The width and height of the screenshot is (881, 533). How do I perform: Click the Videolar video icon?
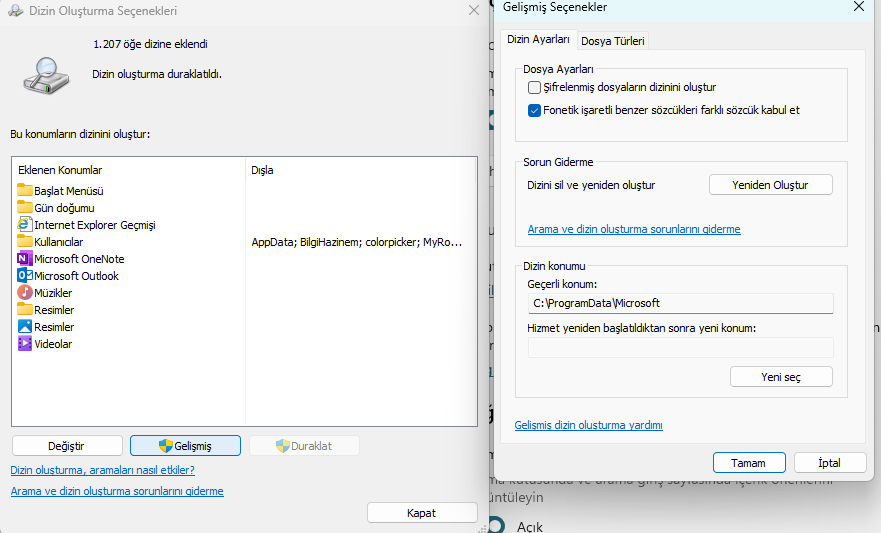[x=25, y=344]
